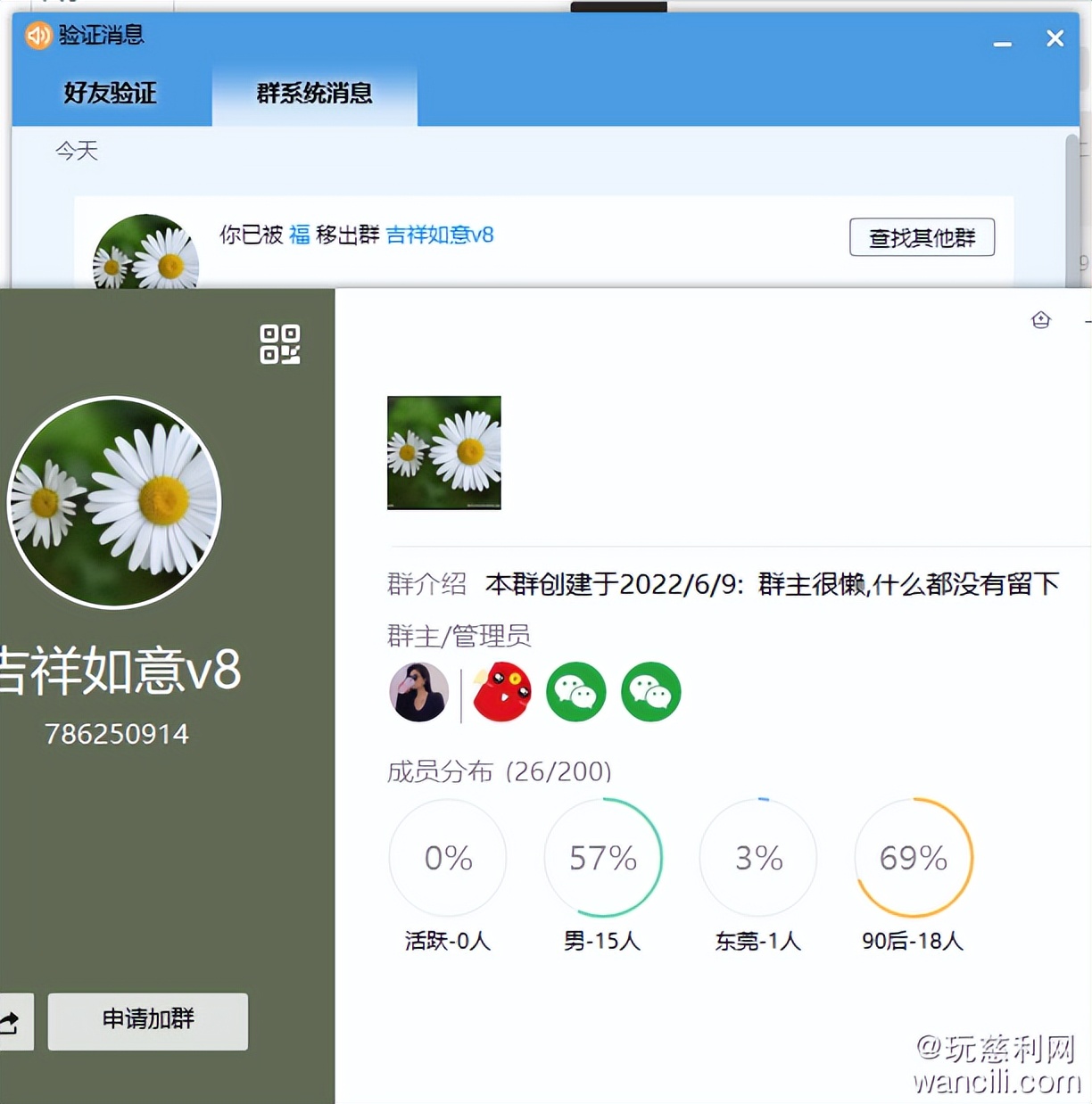Select the small daisy group thumbnail image
1092x1104 pixels.
pos(443,452)
